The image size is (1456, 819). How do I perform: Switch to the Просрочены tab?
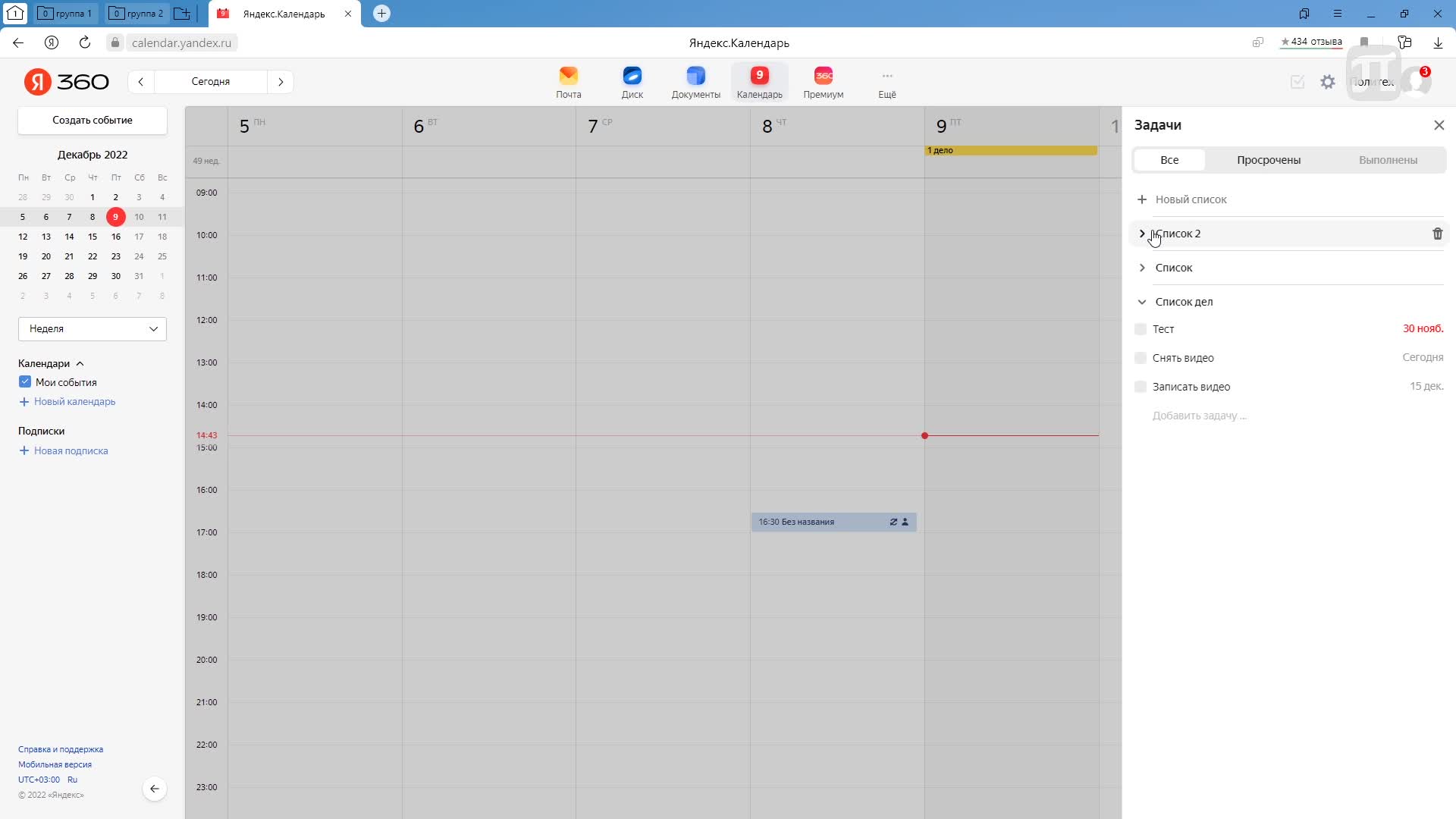pyautogui.click(x=1268, y=160)
